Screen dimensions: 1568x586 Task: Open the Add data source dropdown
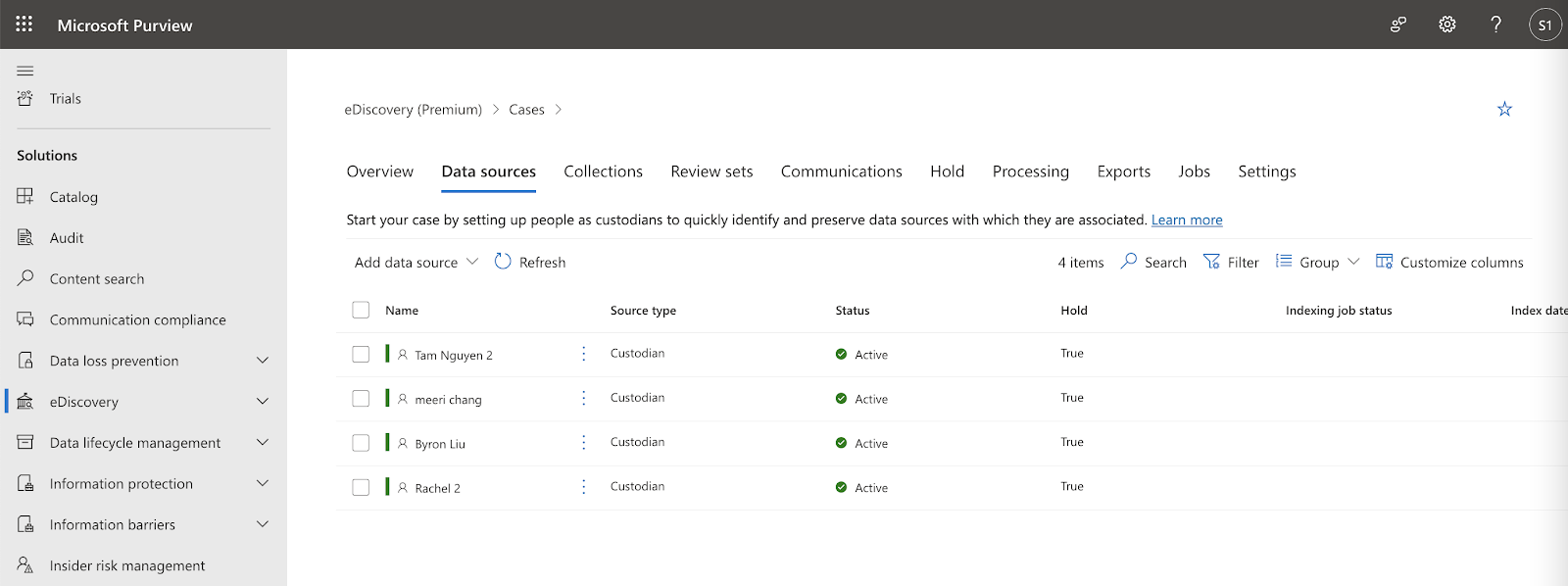coord(416,262)
